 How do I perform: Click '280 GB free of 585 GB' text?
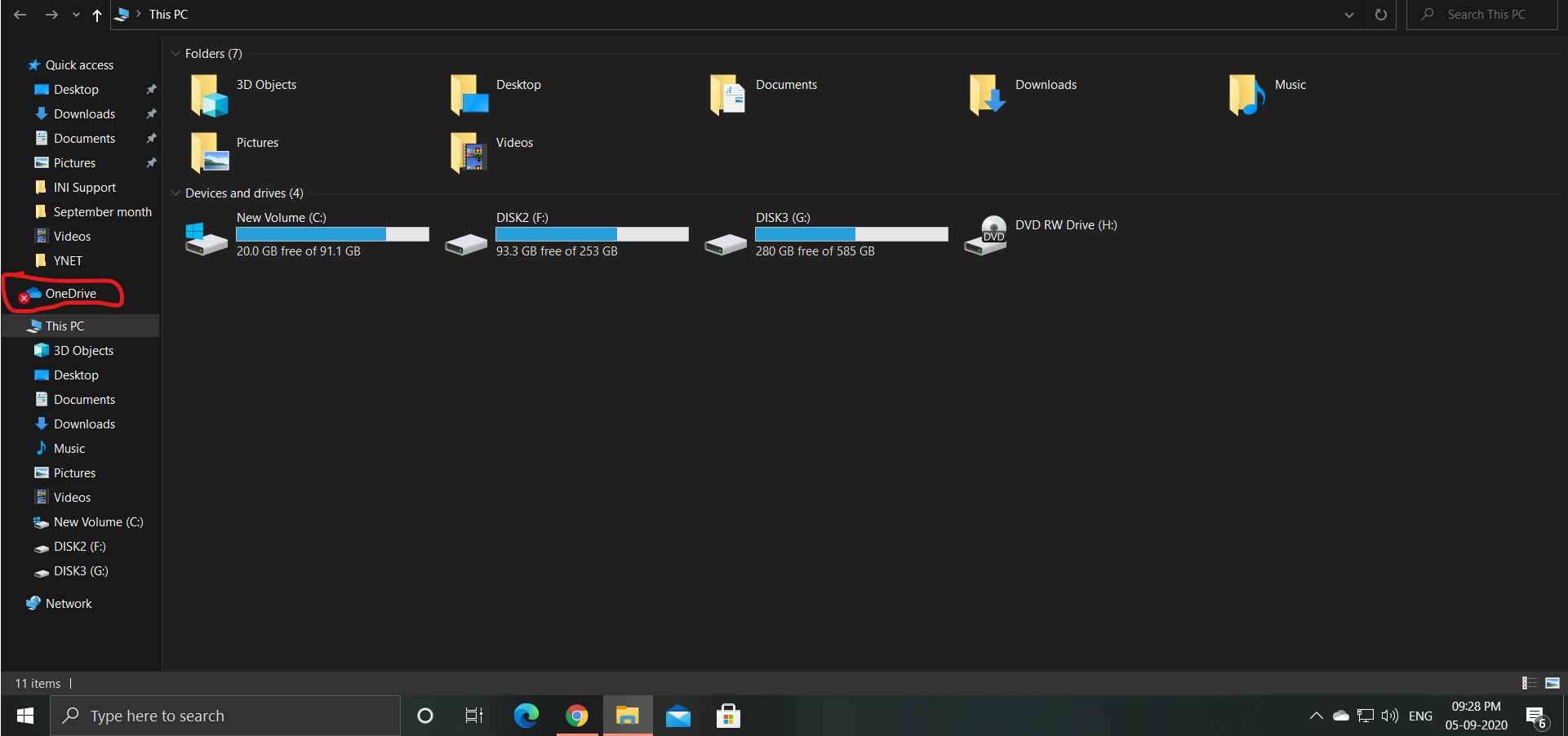coord(815,251)
